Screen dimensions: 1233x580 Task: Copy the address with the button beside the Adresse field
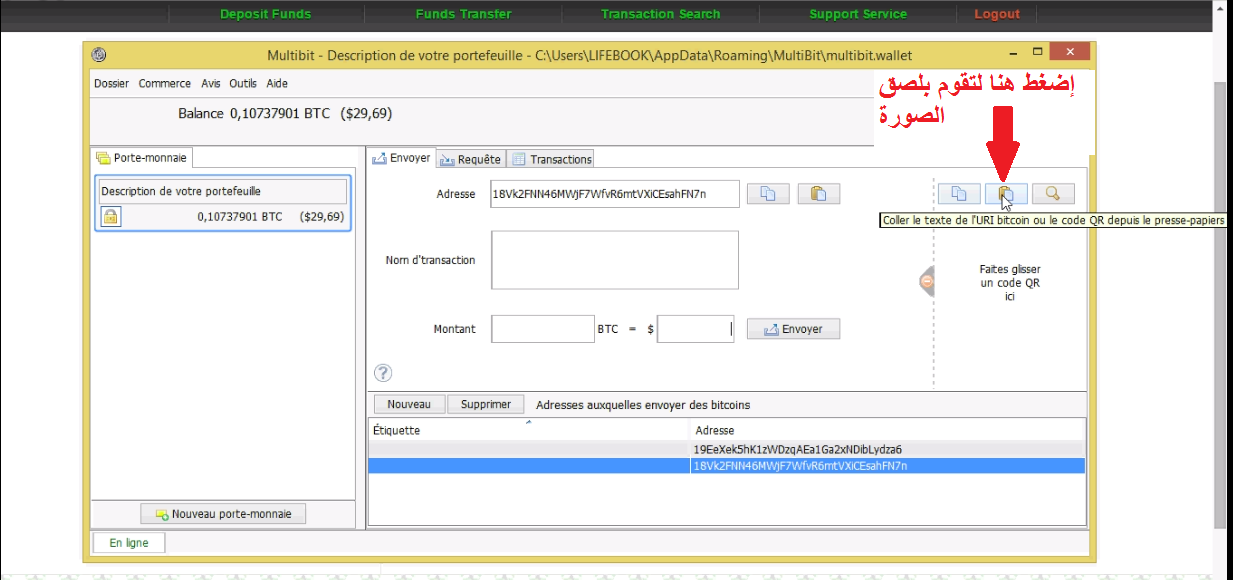point(768,194)
